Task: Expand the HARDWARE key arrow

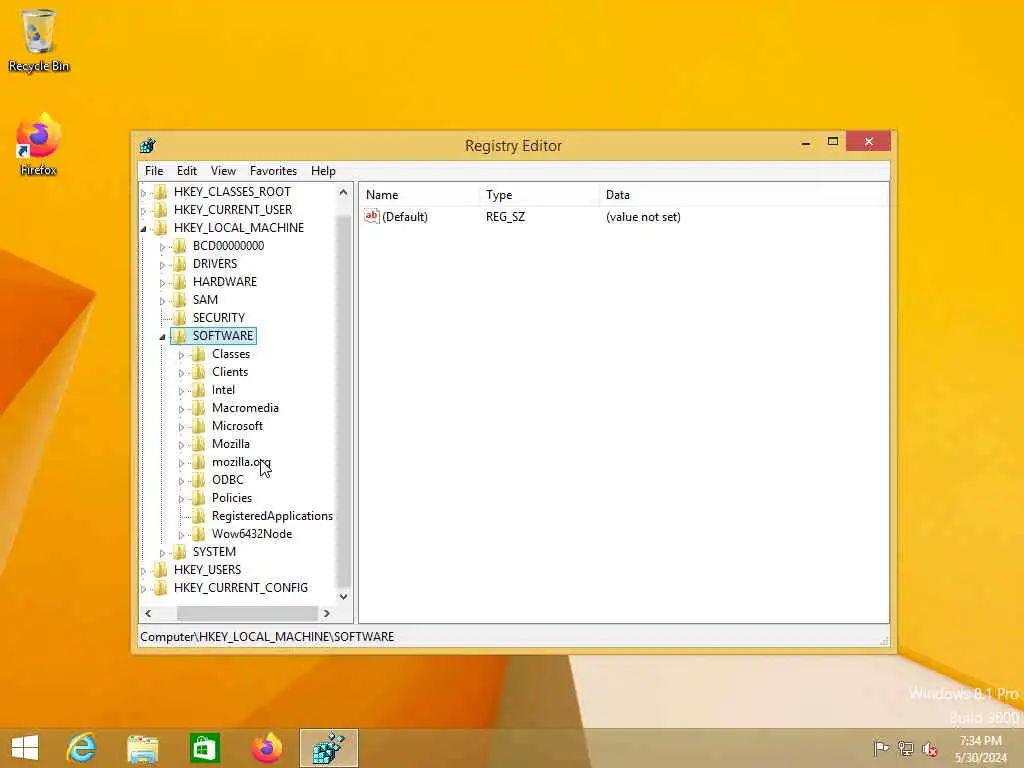Action: 163,283
